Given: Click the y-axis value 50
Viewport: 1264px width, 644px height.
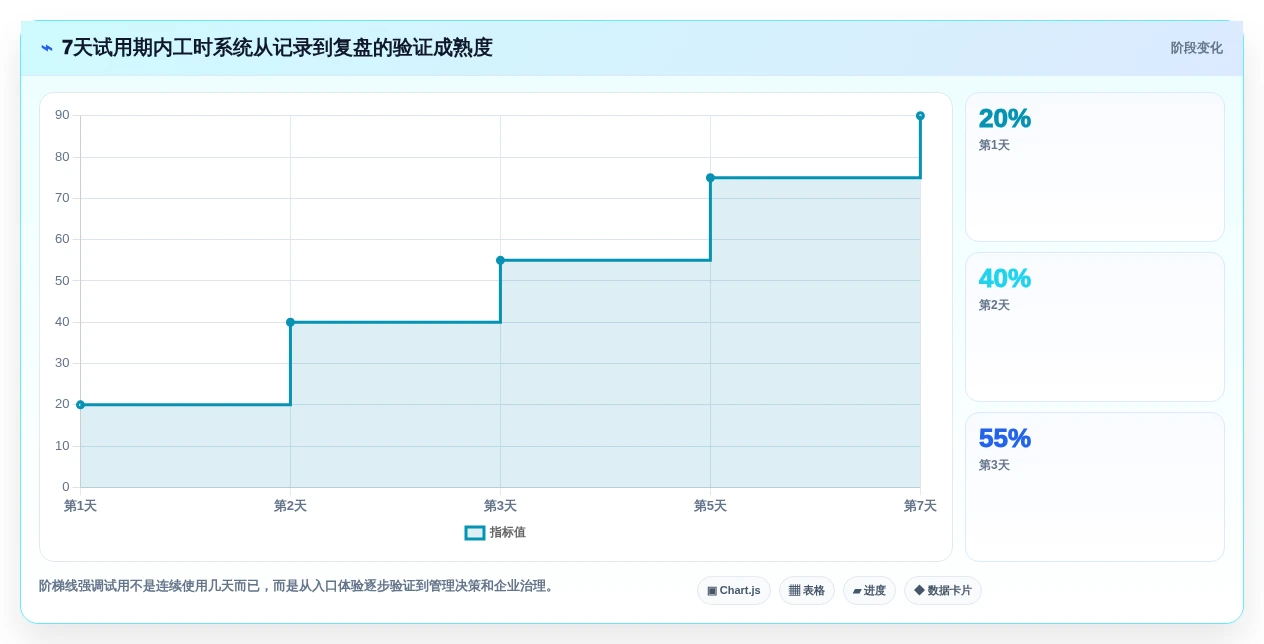Looking at the screenshot, I should point(62,281).
